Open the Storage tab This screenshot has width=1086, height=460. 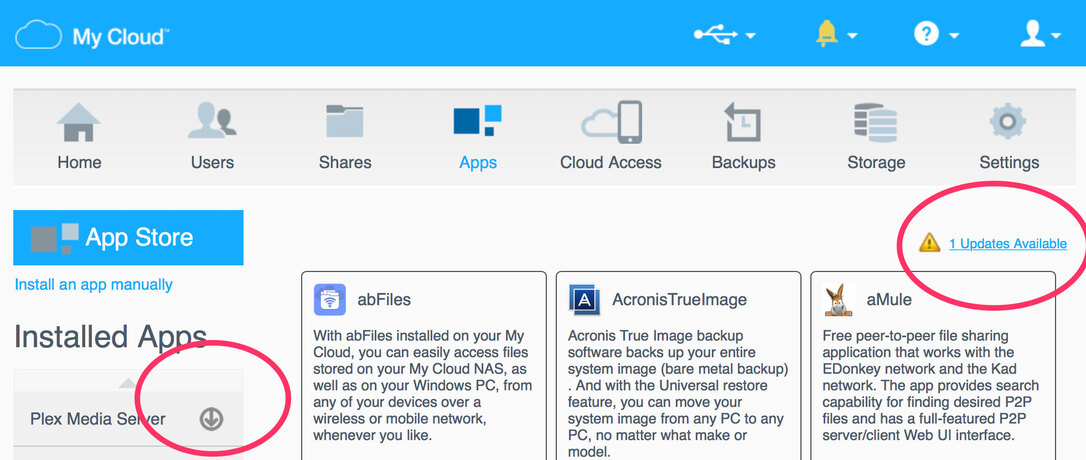[x=876, y=137]
